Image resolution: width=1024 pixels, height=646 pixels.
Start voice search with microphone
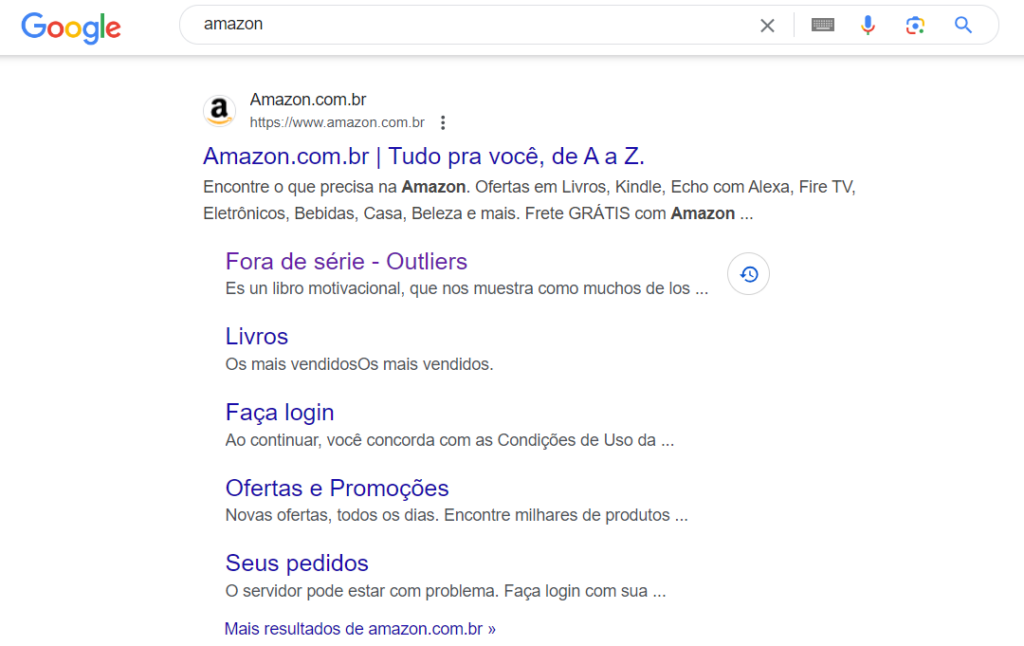pos(868,26)
